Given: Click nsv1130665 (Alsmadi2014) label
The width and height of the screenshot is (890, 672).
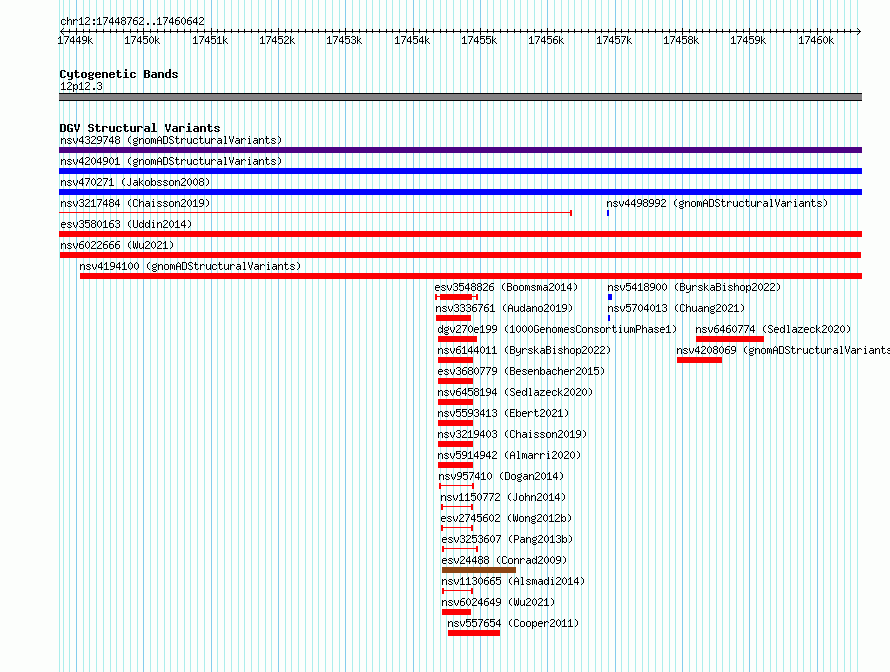Looking at the screenshot, I should pos(513,581).
